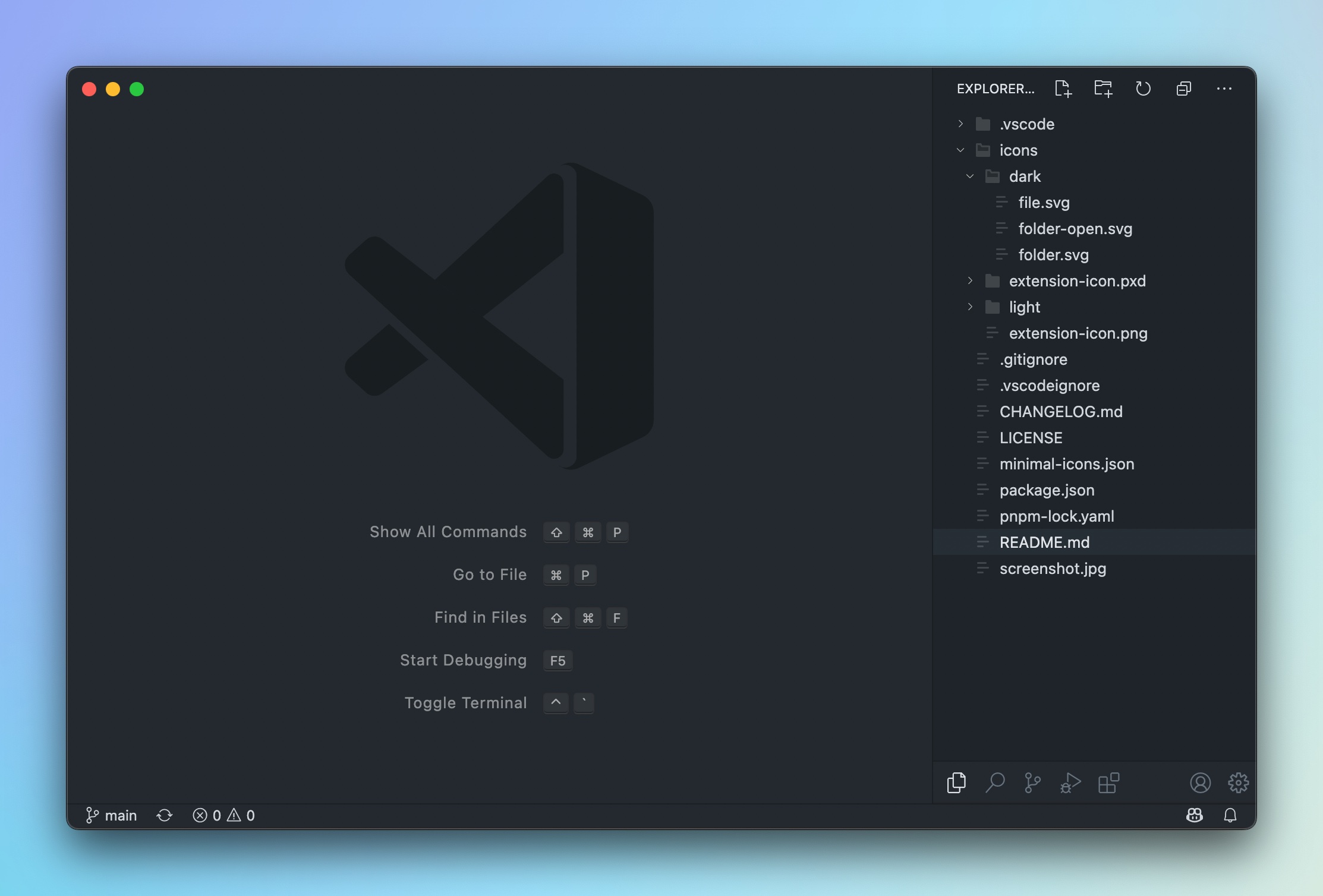Refresh the Explorer file tree

[x=1143, y=89]
